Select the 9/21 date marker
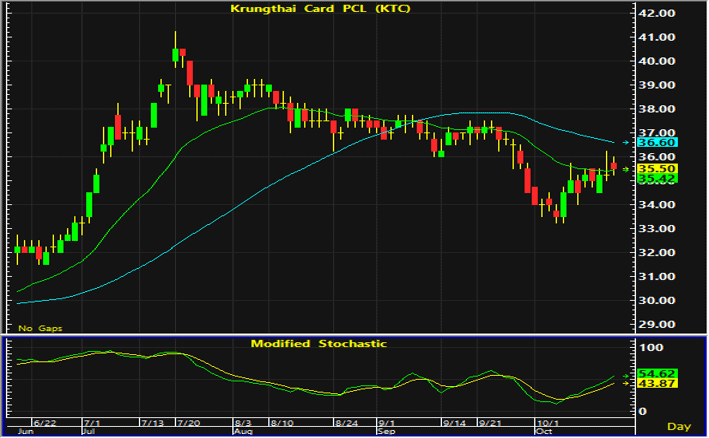 point(490,423)
